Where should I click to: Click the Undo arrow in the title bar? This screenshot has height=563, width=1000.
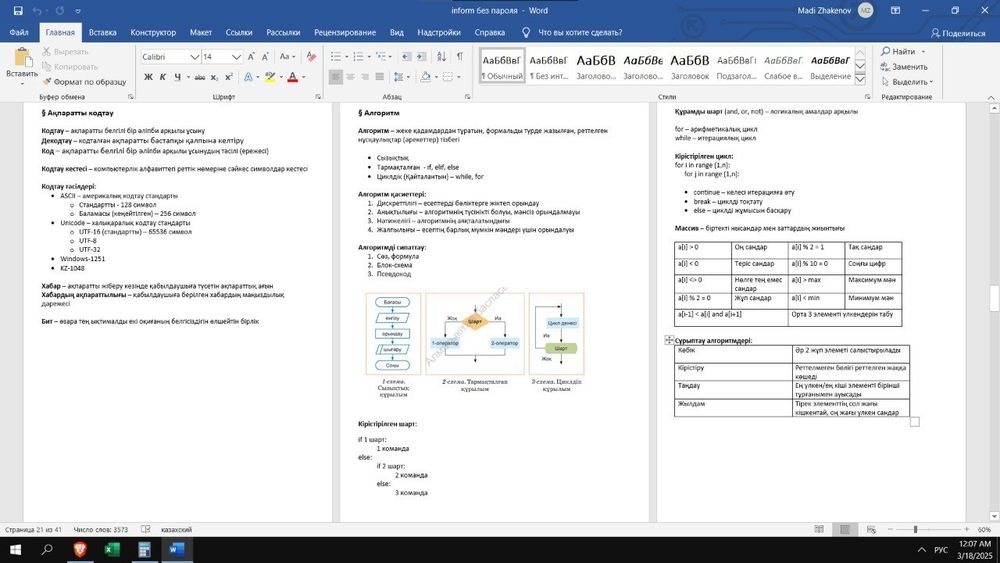pos(37,11)
